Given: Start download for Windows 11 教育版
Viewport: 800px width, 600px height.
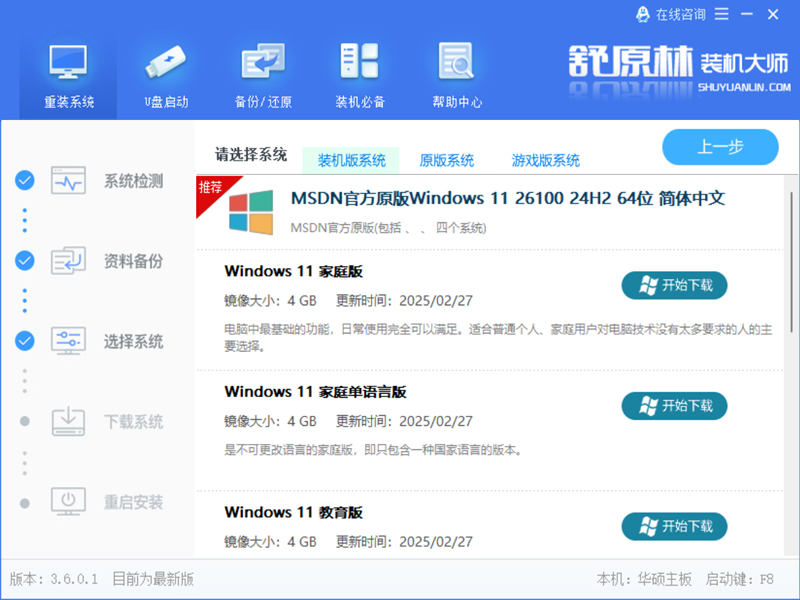Looking at the screenshot, I should point(674,527).
